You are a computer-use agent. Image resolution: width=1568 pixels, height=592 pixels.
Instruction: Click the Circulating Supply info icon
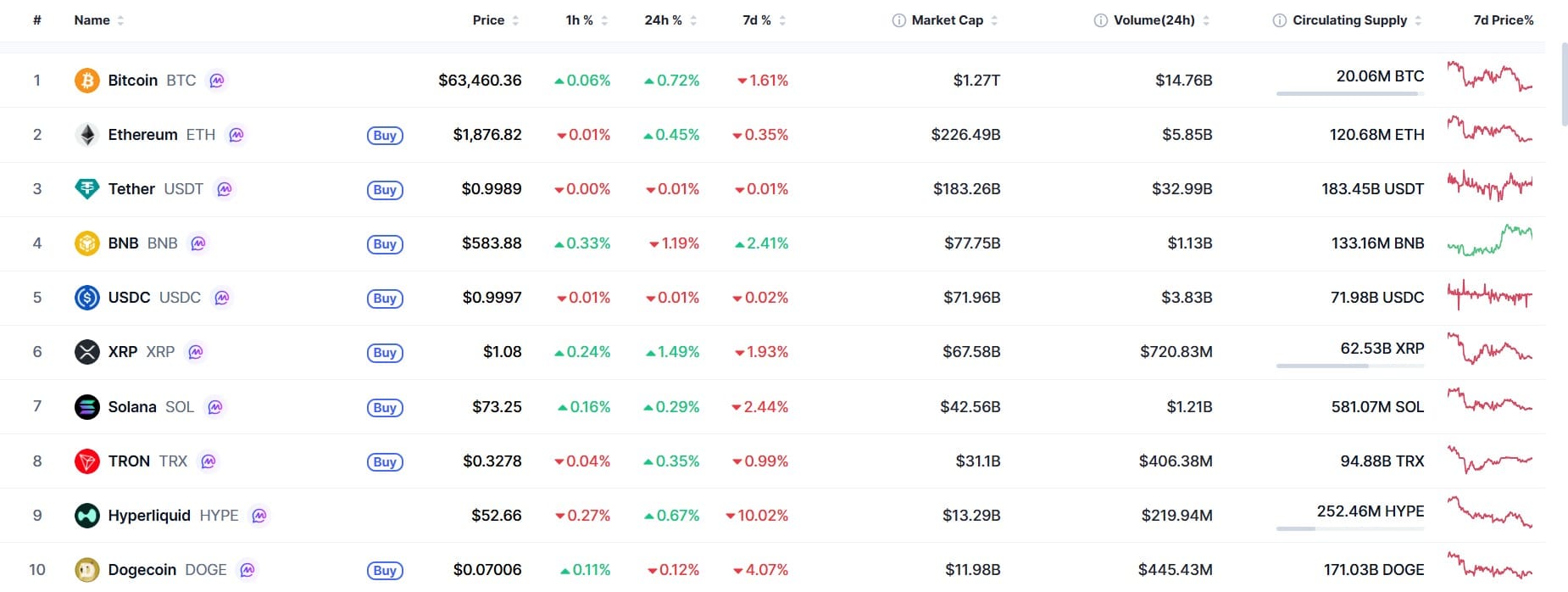tap(1279, 20)
